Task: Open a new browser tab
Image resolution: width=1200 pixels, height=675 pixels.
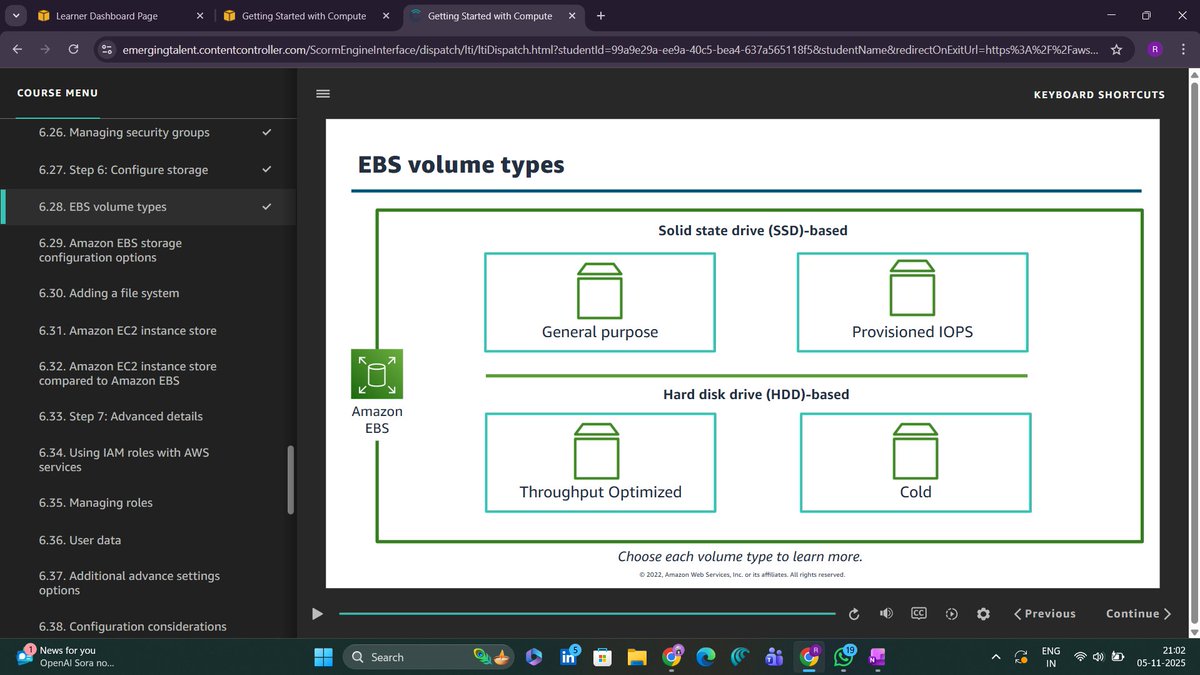Action: 600,16
